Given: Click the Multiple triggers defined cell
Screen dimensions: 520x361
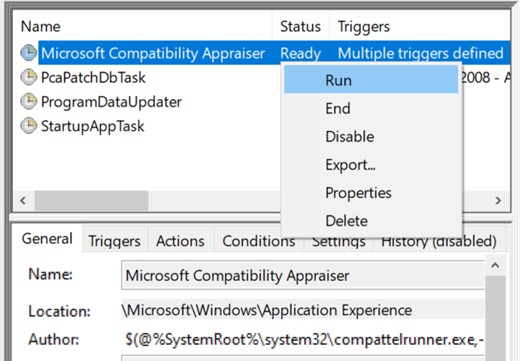Looking at the screenshot, I should 421,53.
